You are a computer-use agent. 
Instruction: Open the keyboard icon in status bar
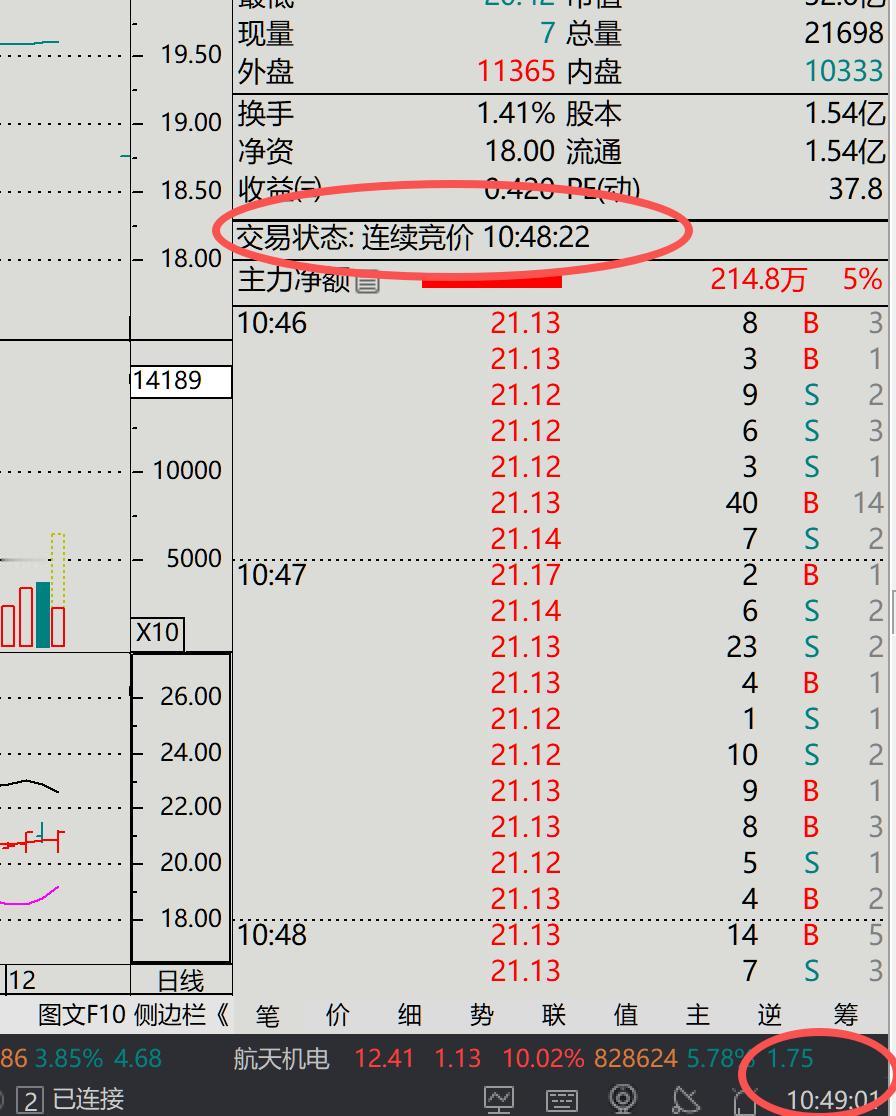[562, 1101]
